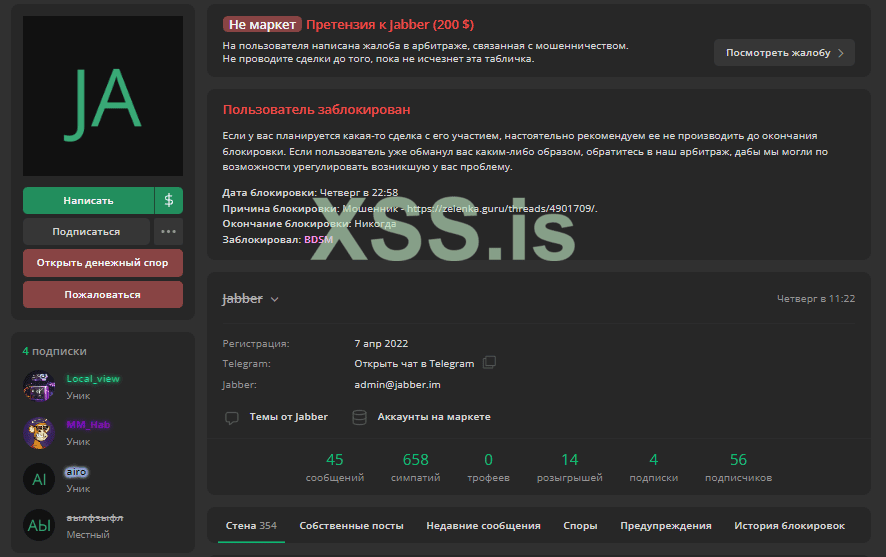Open Темы от Jabber link
Image resolution: width=886 pixels, height=557 pixels.
[x=289, y=417]
